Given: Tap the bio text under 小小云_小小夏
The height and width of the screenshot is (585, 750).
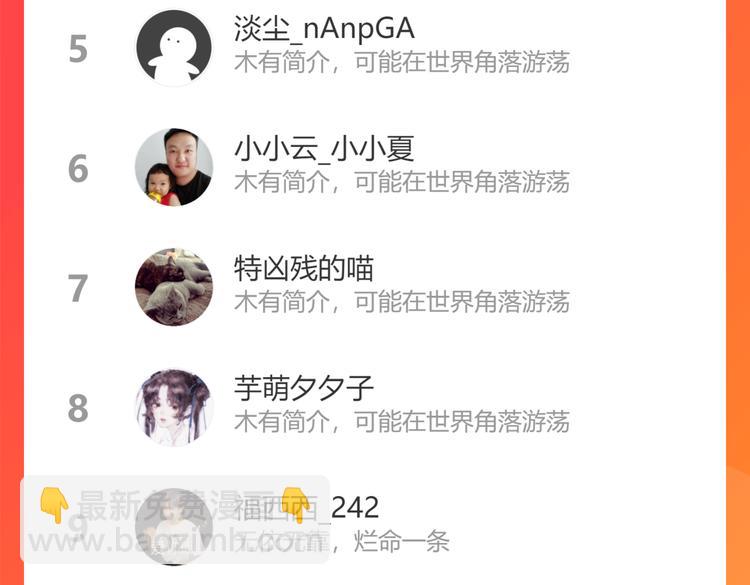Looking at the screenshot, I should 402,182.
